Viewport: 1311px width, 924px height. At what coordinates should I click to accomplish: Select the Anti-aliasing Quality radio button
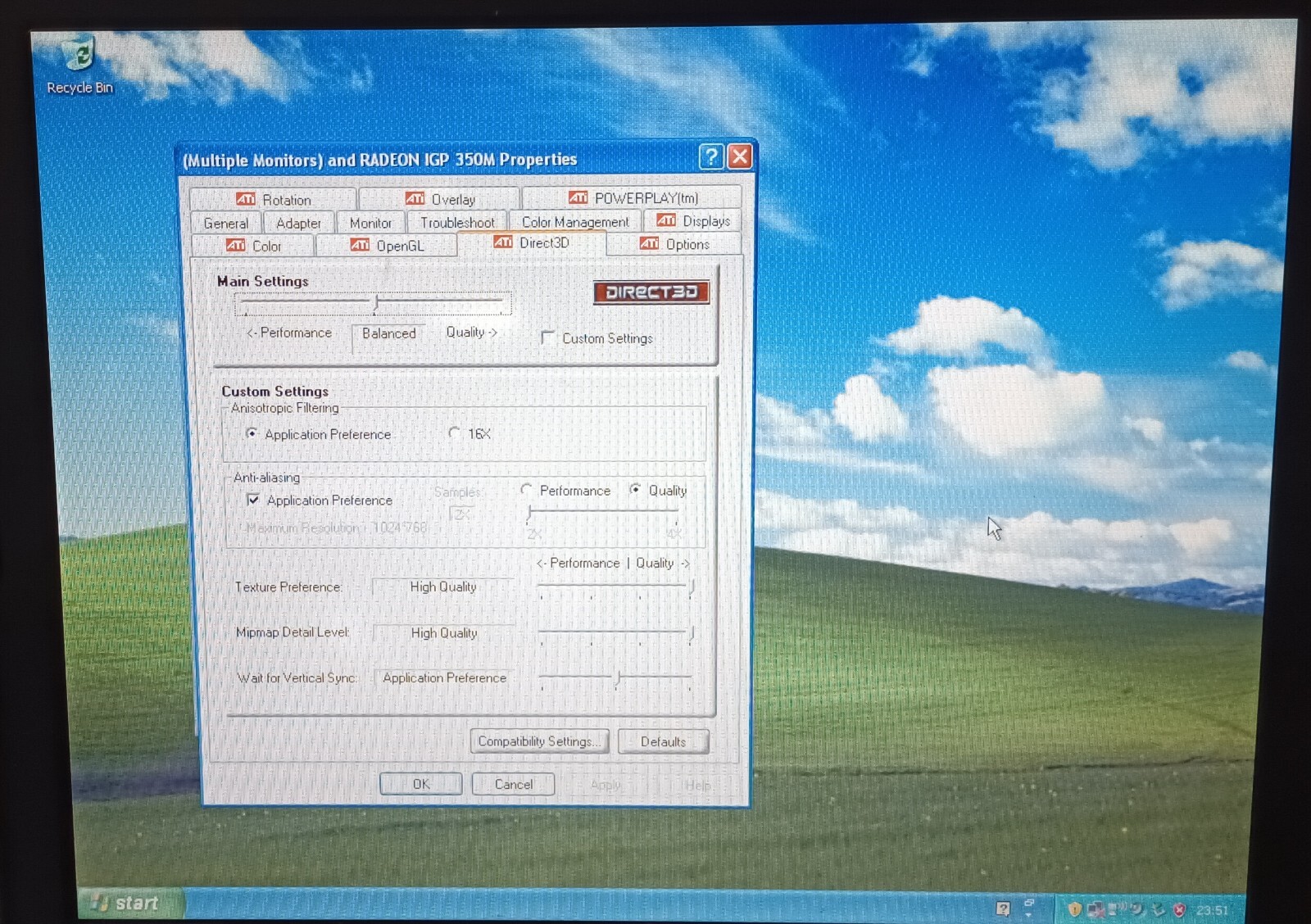tap(635, 489)
